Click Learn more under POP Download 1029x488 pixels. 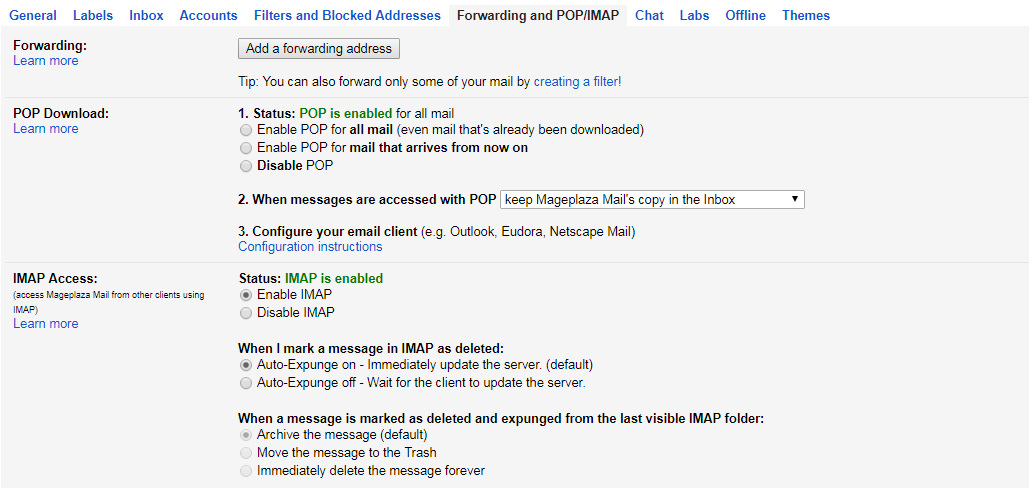(45, 129)
